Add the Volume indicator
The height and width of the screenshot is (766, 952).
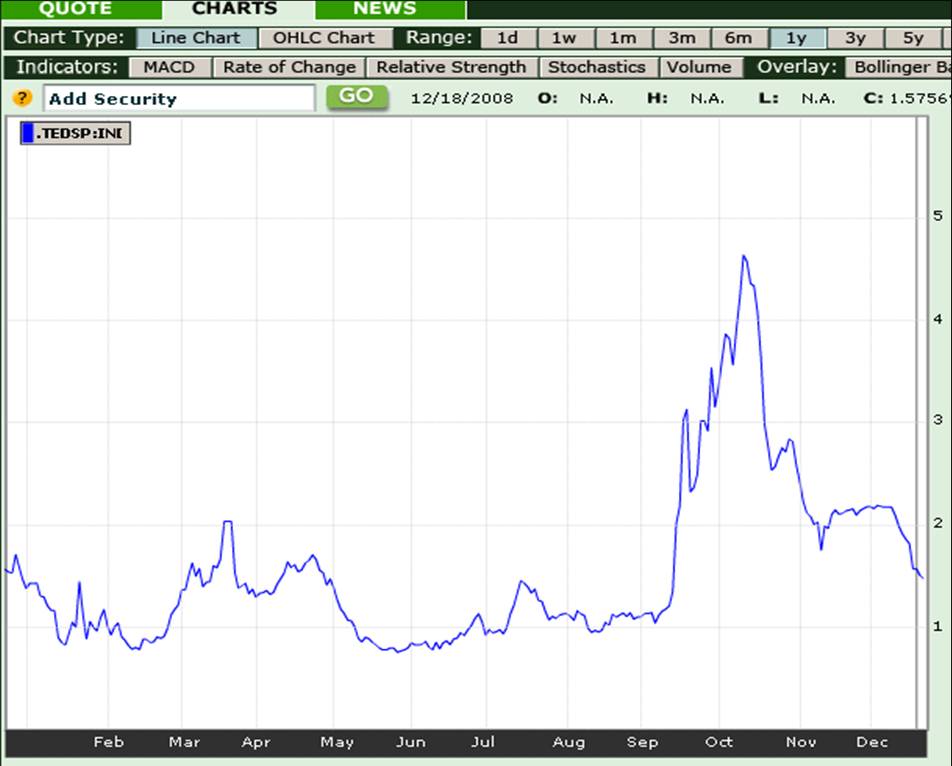pyautogui.click(x=699, y=67)
